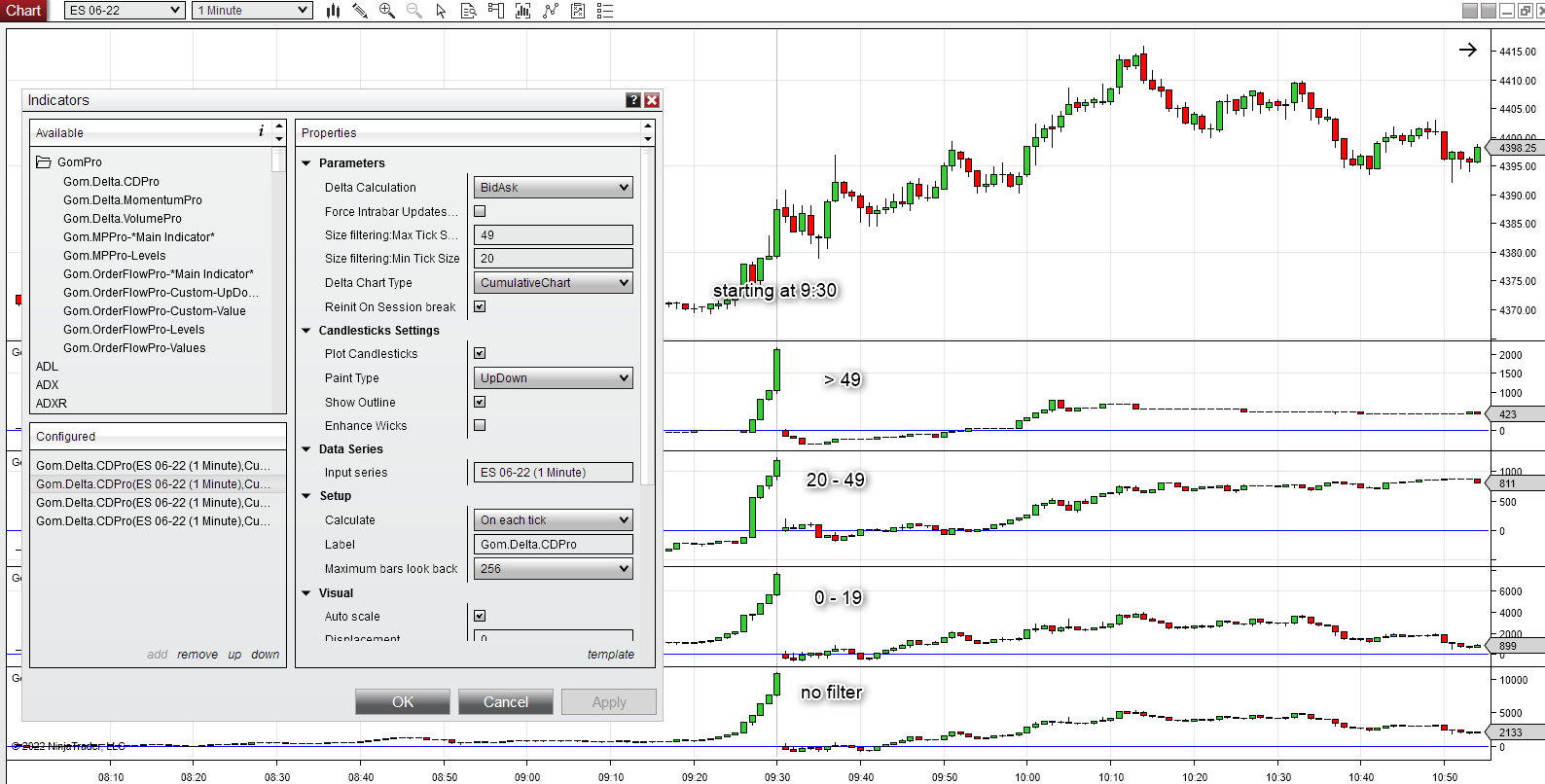Image resolution: width=1545 pixels, height=784 pixels.
Task: Toggle Auto scale checkbox
Action: [x=480, y=616]
